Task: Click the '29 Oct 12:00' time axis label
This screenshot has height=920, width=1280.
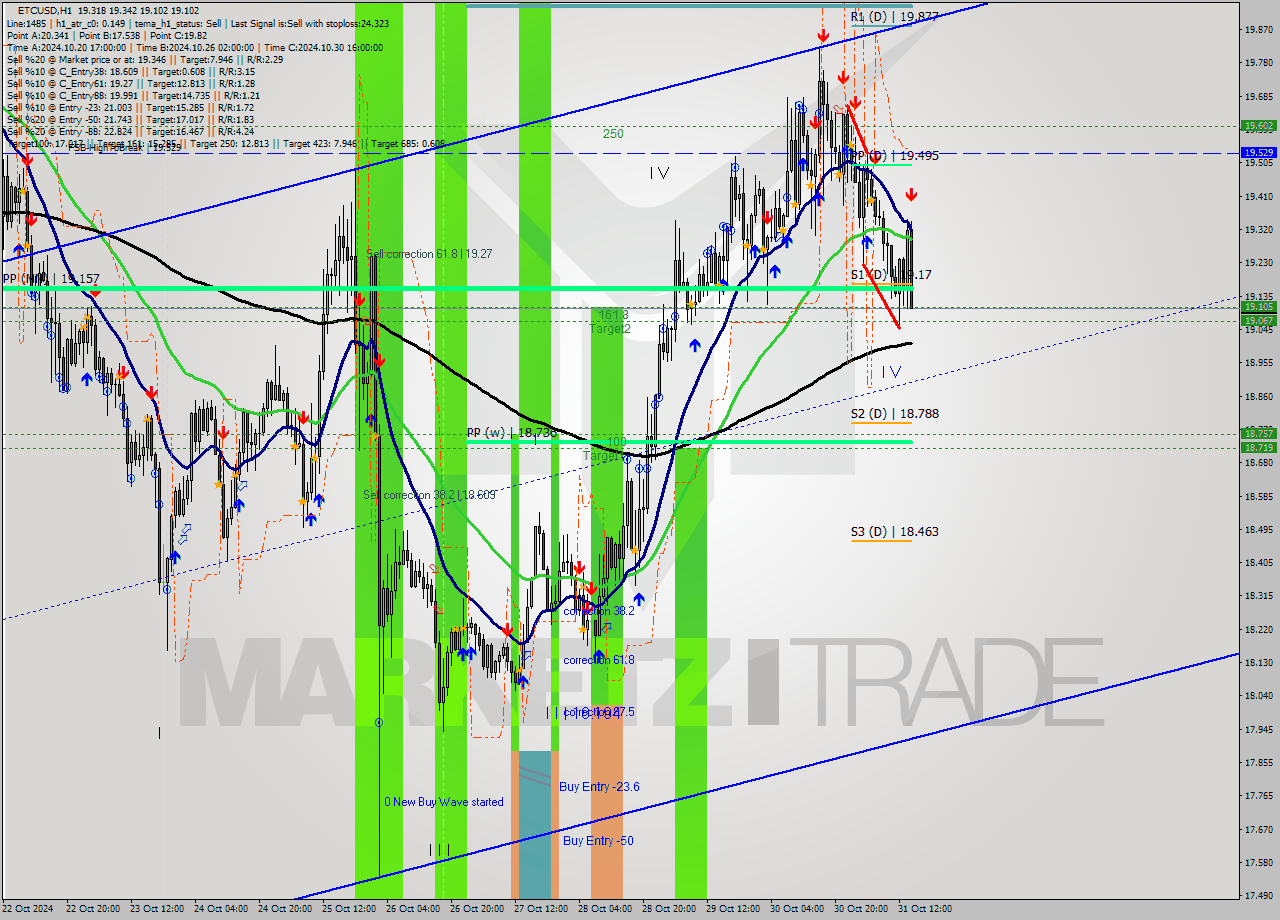Action: 735,909
